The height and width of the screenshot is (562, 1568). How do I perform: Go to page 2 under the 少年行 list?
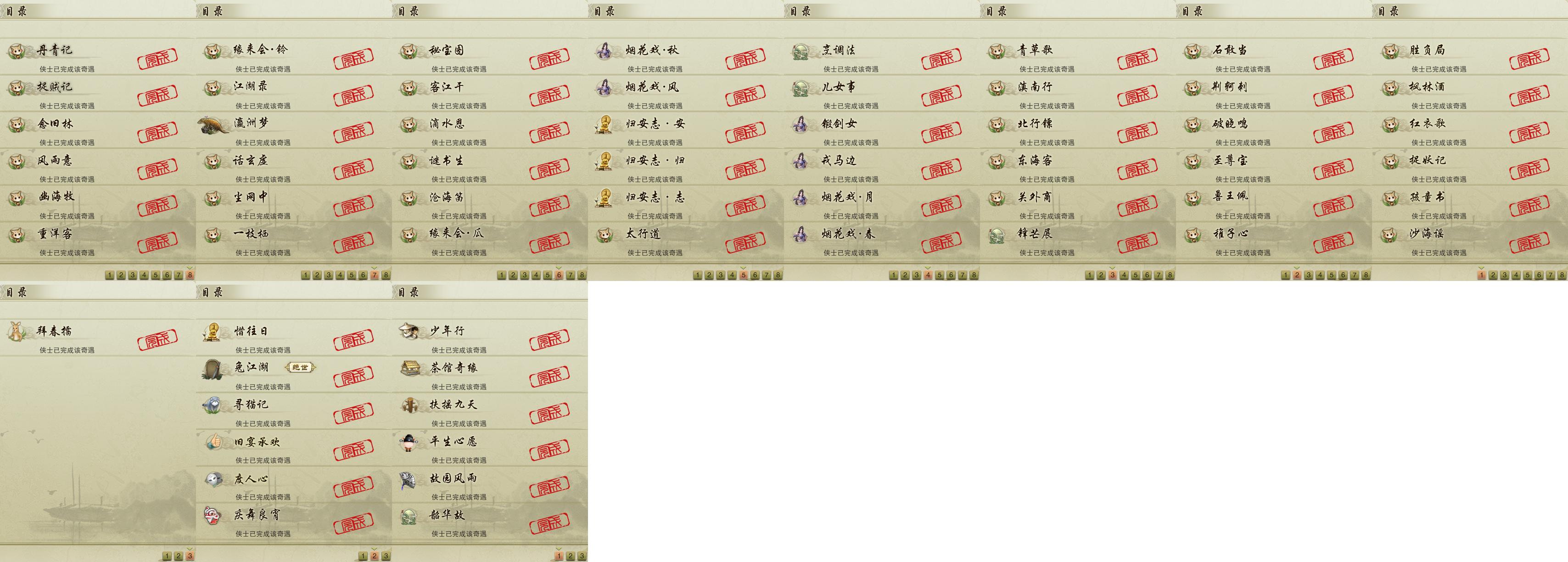[571, 556]
